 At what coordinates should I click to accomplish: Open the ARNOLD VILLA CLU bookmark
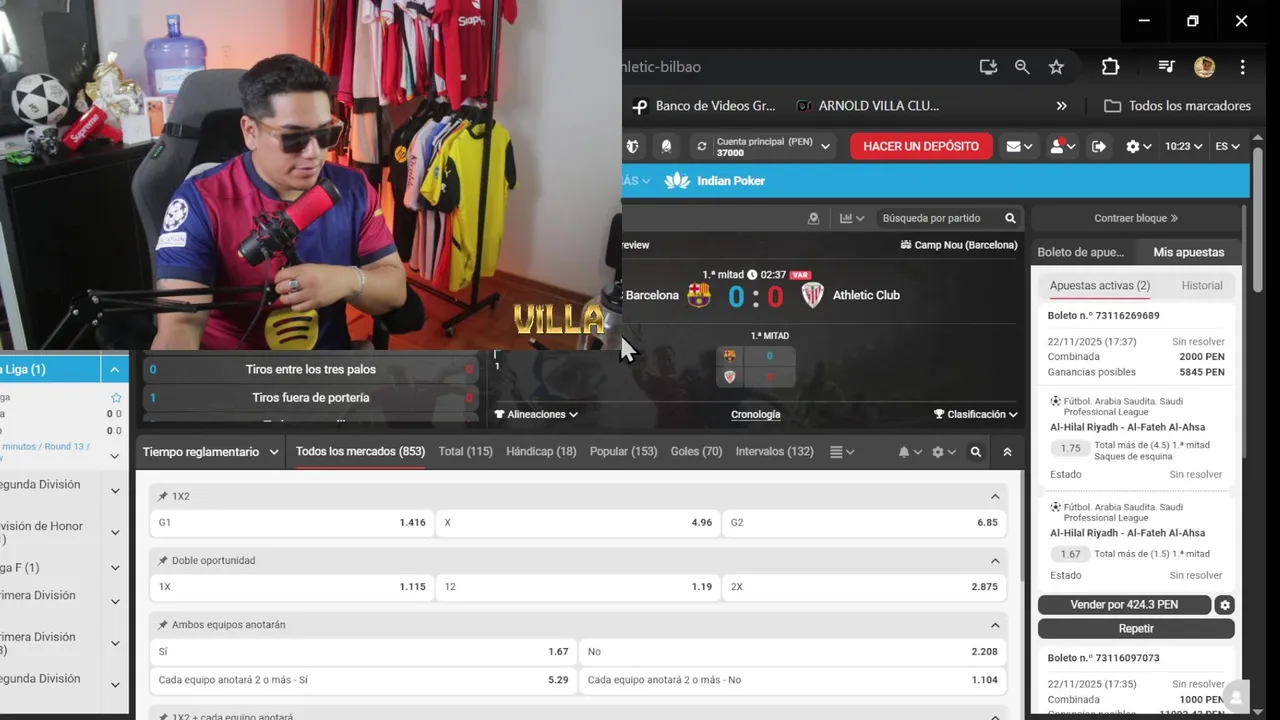click(867, 106)
